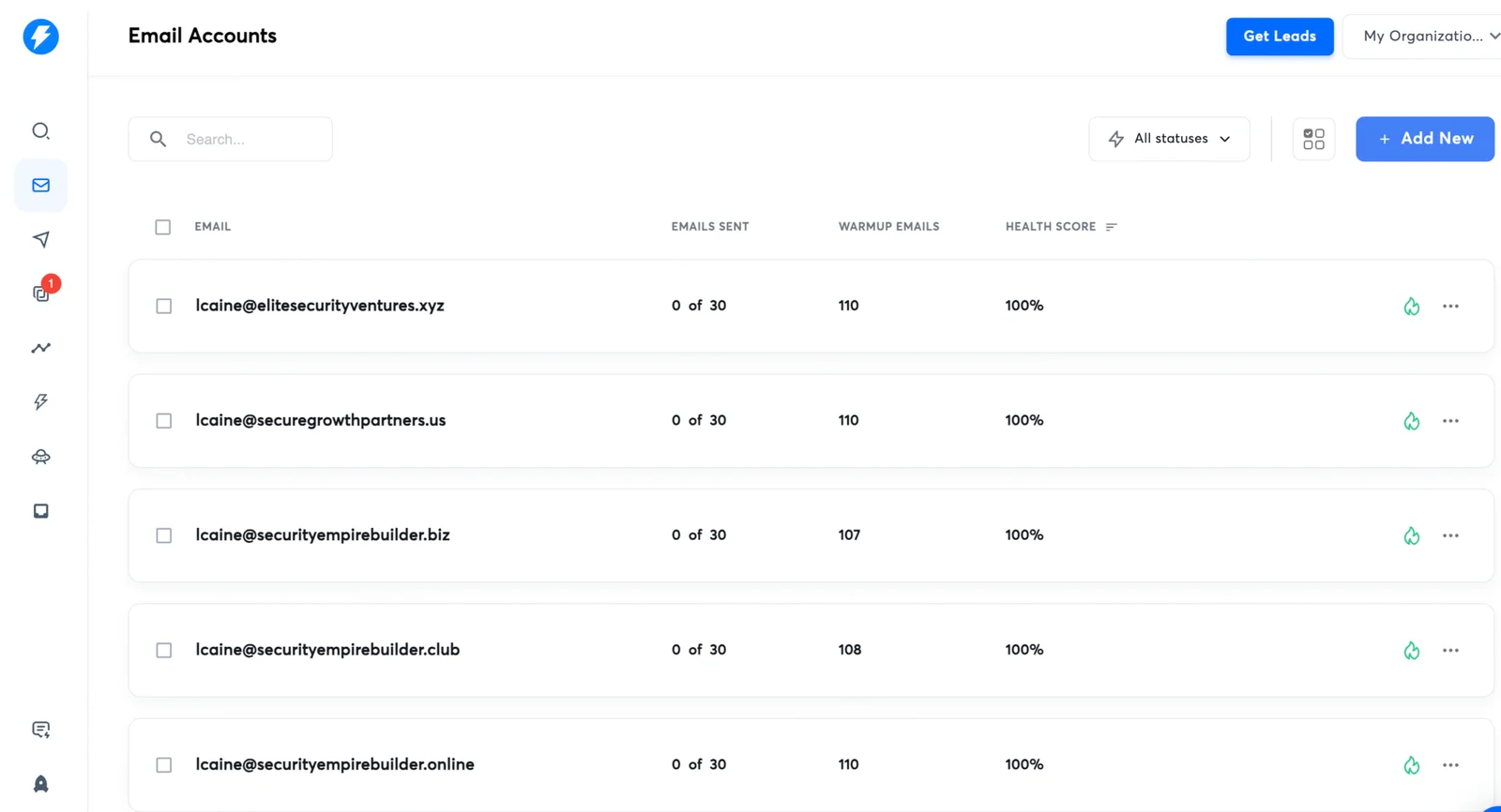The height and width of the screenshot is (812, 1501).
Task: Click the Add New button
Action: click(x=1424, y=139)
